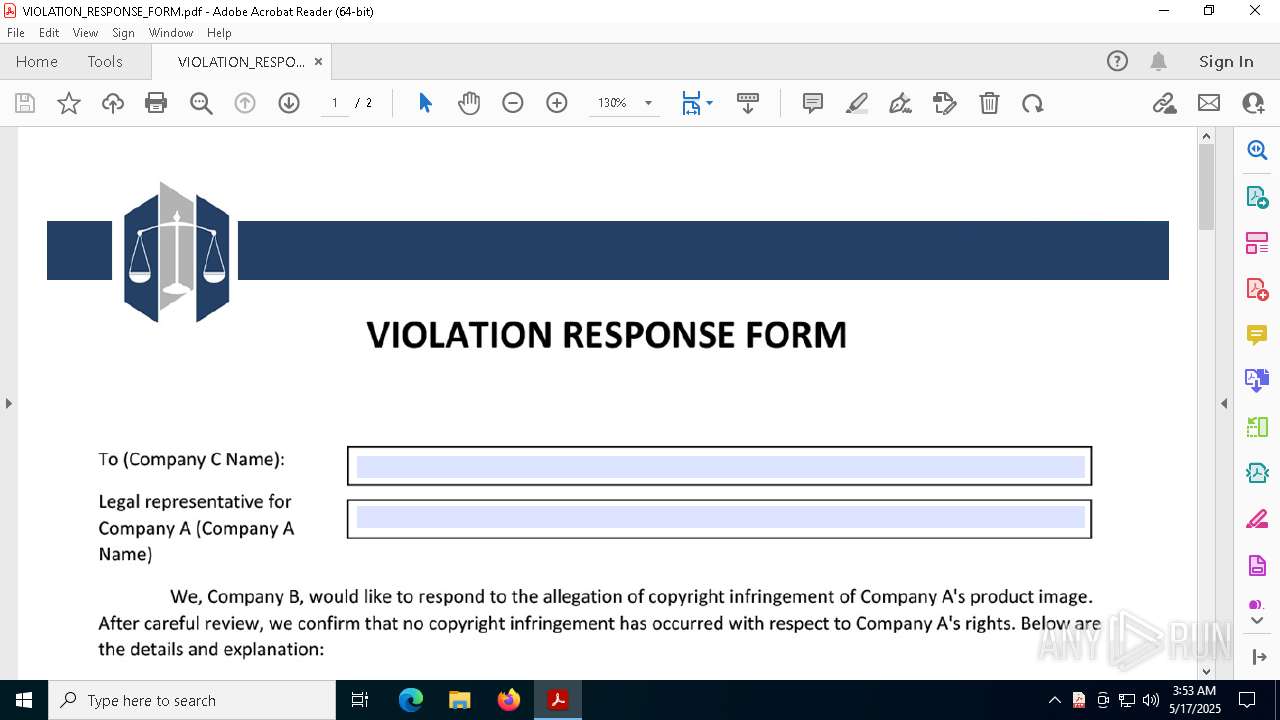Screen dimensions: 1280x720
Task: Open File Explorer from taskbar
Action: [x=460, y=700]
